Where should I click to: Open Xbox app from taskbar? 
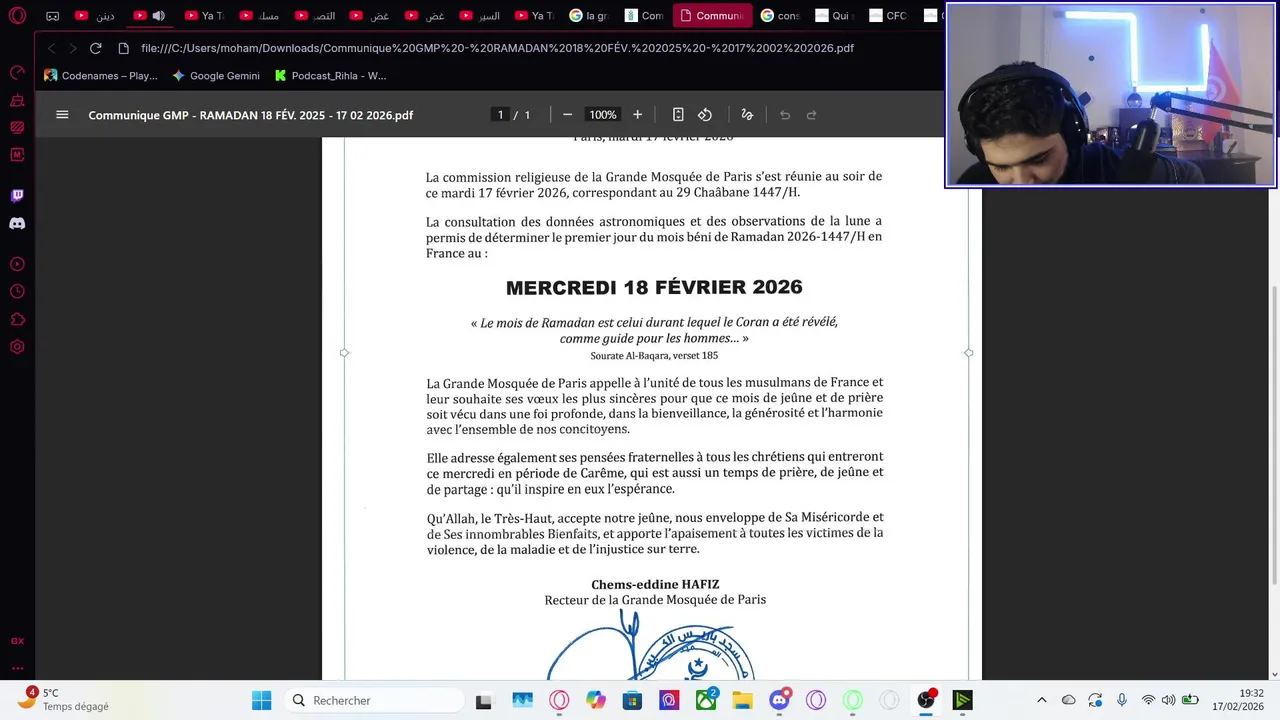point(706,700)
